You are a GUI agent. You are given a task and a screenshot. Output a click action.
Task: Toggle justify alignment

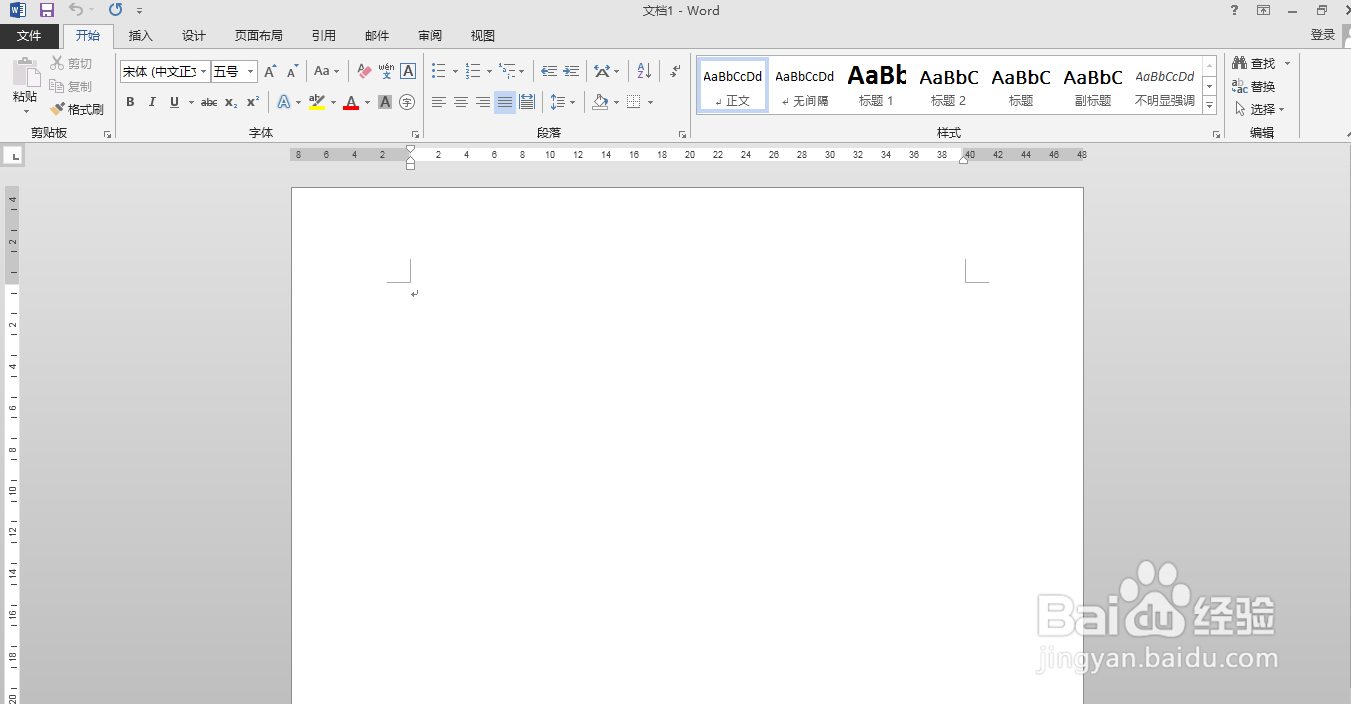[x=505, y=102]
